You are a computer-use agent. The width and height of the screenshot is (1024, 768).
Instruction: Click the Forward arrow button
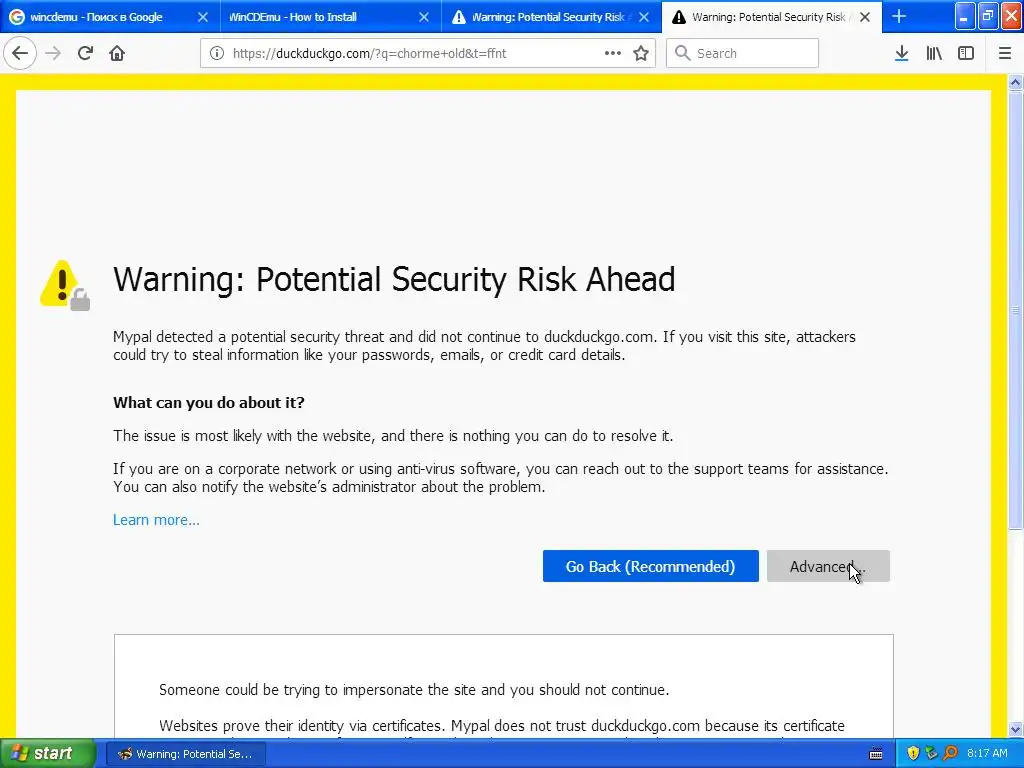coord(53,53)
